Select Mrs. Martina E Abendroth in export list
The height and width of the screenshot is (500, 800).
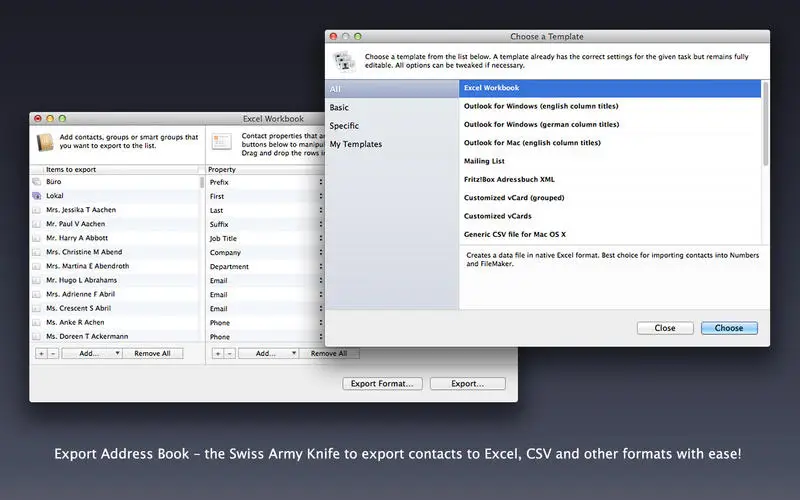point(87,266)
